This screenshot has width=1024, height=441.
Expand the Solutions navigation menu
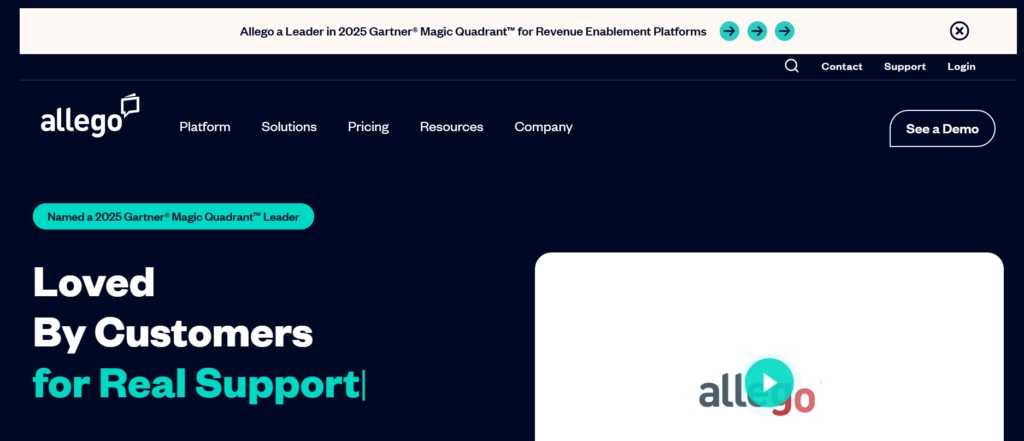click(x=289, y=127)
